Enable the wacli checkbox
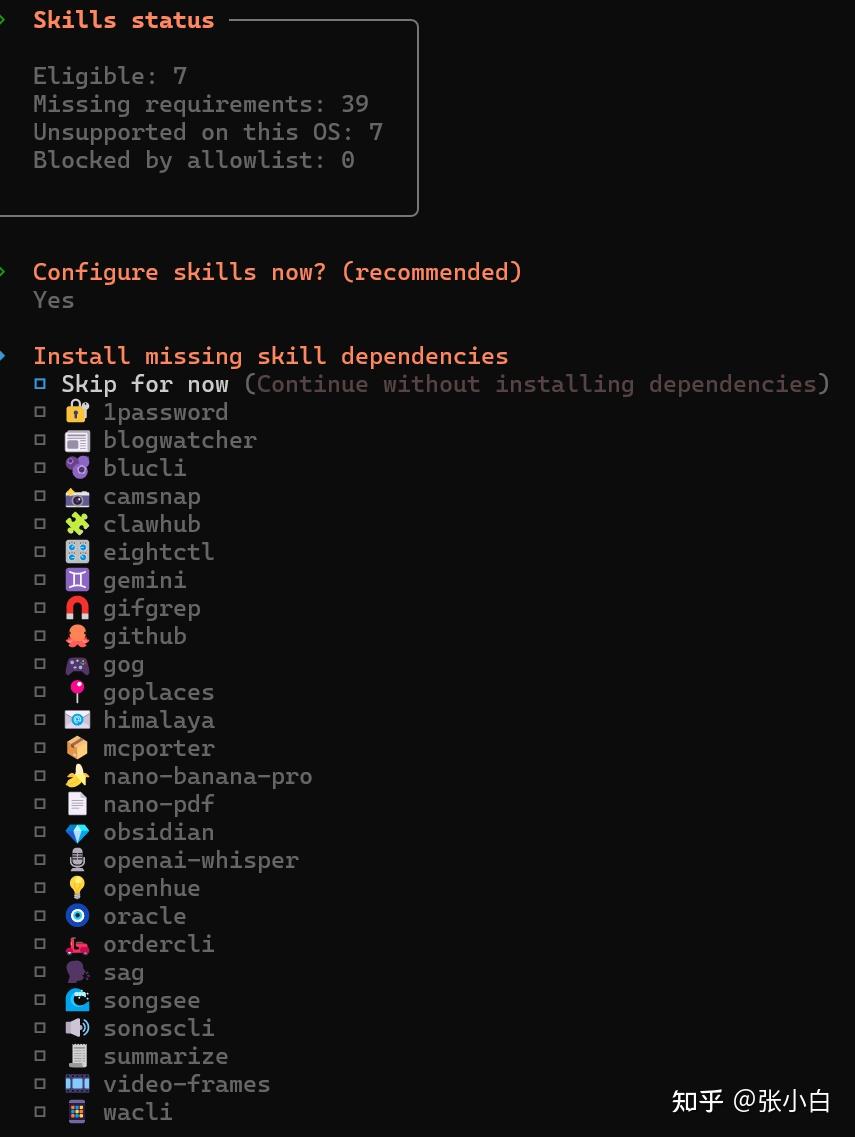The width and height of the screenshot is (855, 1137). coord(41,1112)
